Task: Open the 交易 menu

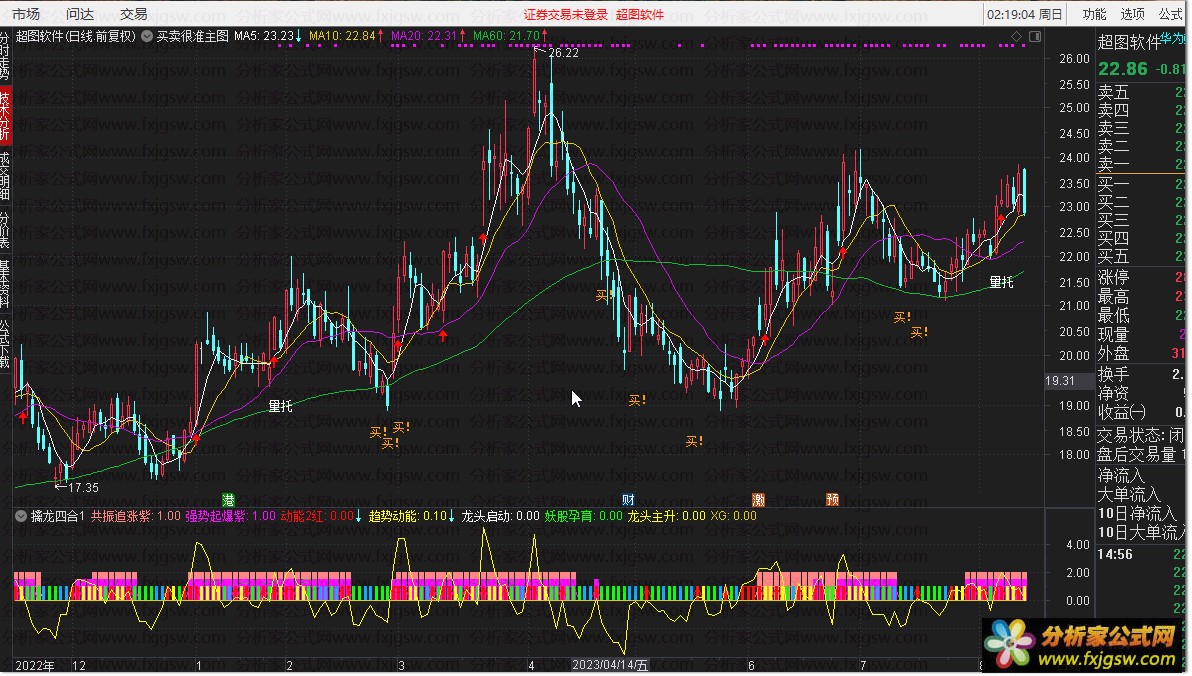Action: pos(134,14)
